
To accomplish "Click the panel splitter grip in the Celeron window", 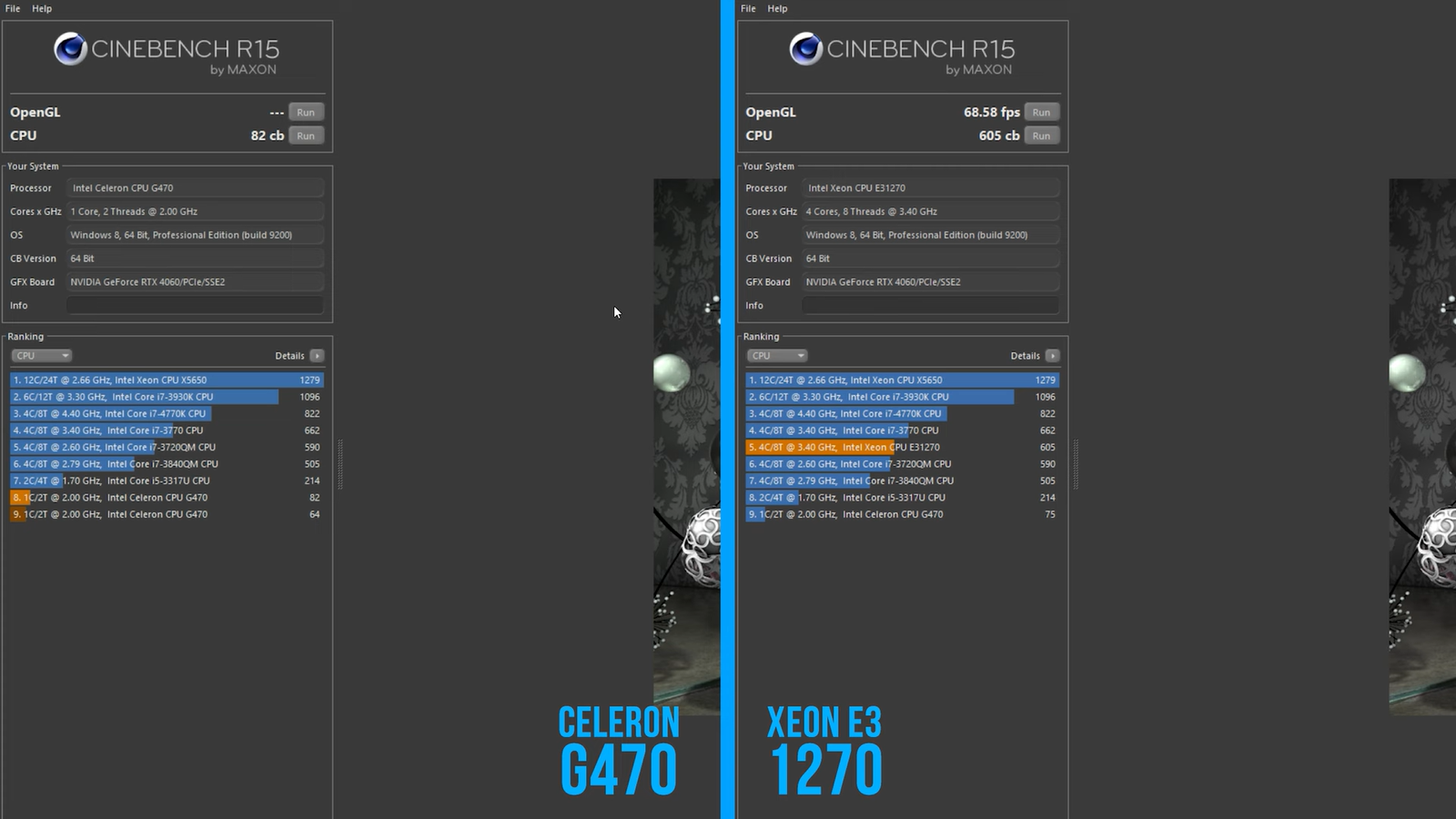I will [340, 465].
